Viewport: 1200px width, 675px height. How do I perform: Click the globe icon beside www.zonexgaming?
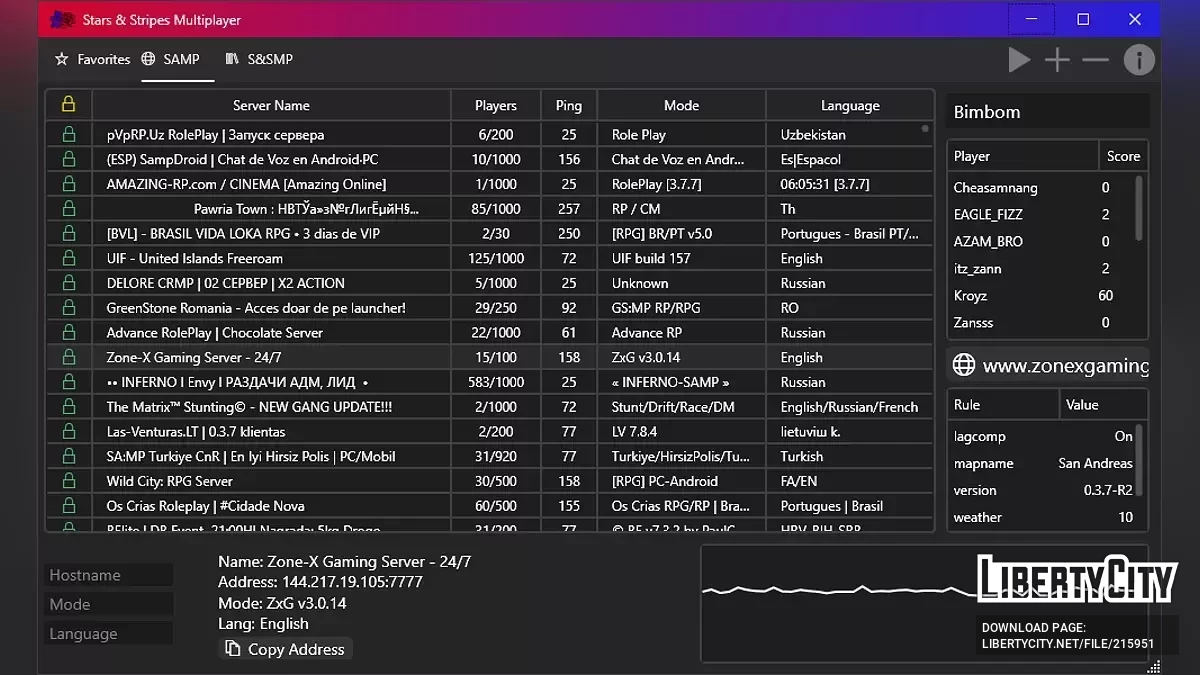[963, 366]
